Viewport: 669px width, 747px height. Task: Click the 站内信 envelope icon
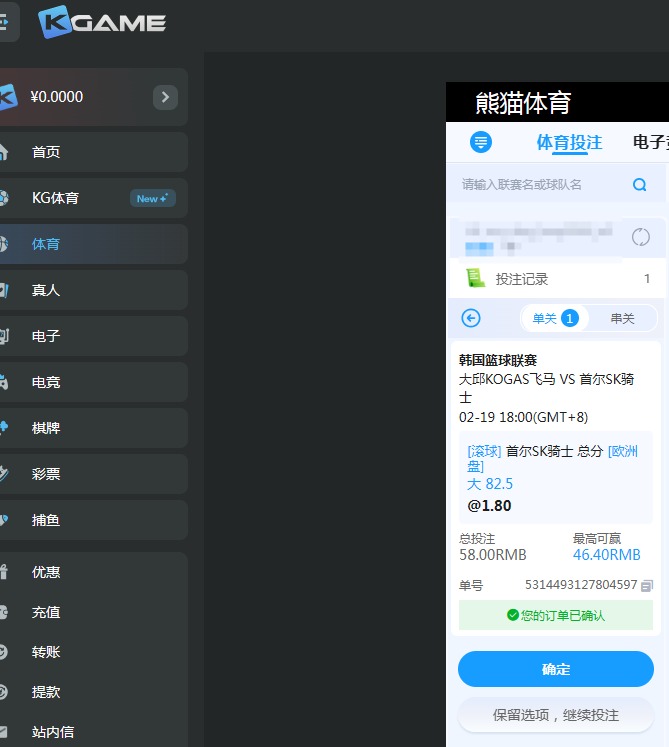[x=3, y=732]
